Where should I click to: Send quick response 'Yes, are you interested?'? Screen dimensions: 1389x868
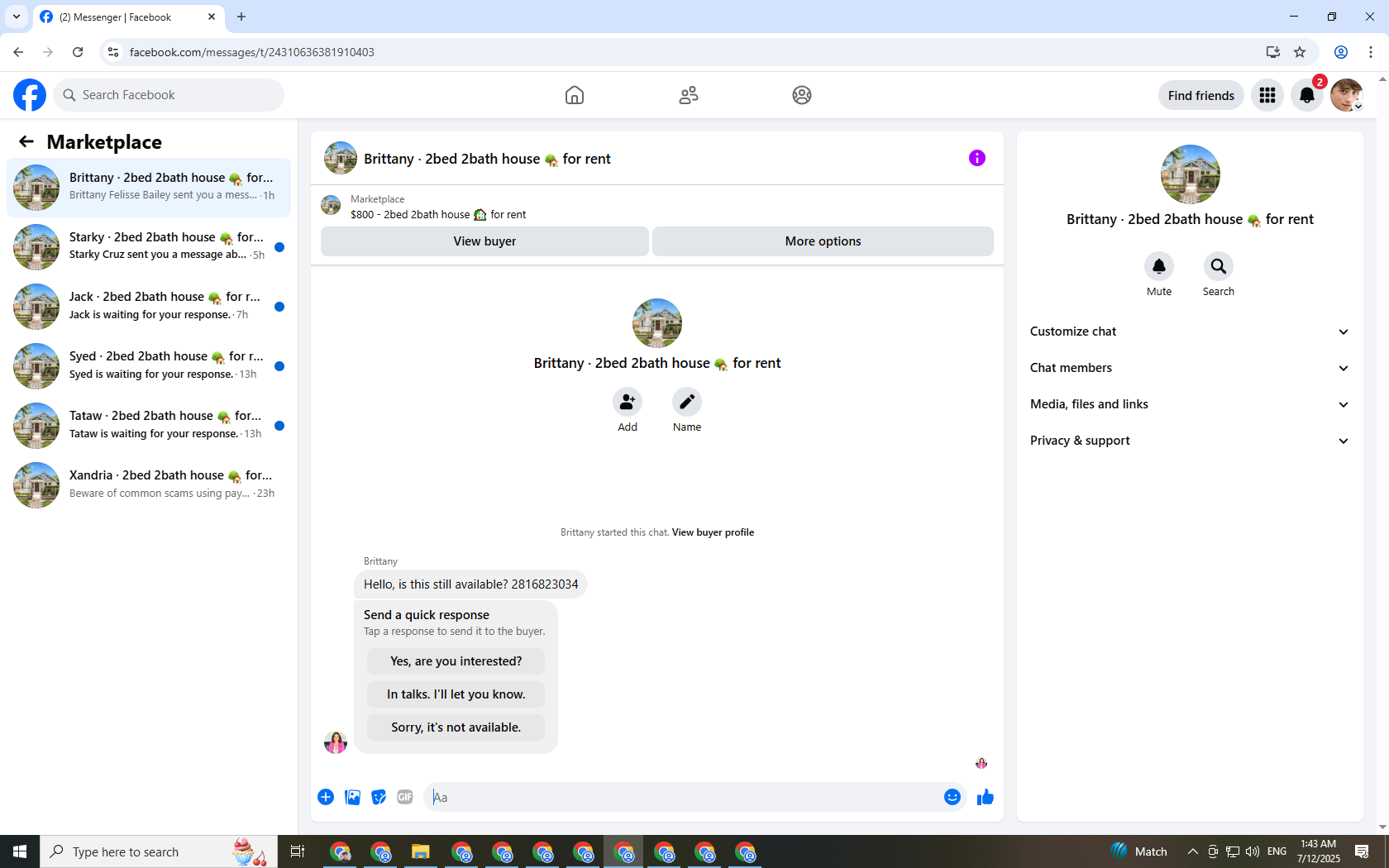[456, 661]
